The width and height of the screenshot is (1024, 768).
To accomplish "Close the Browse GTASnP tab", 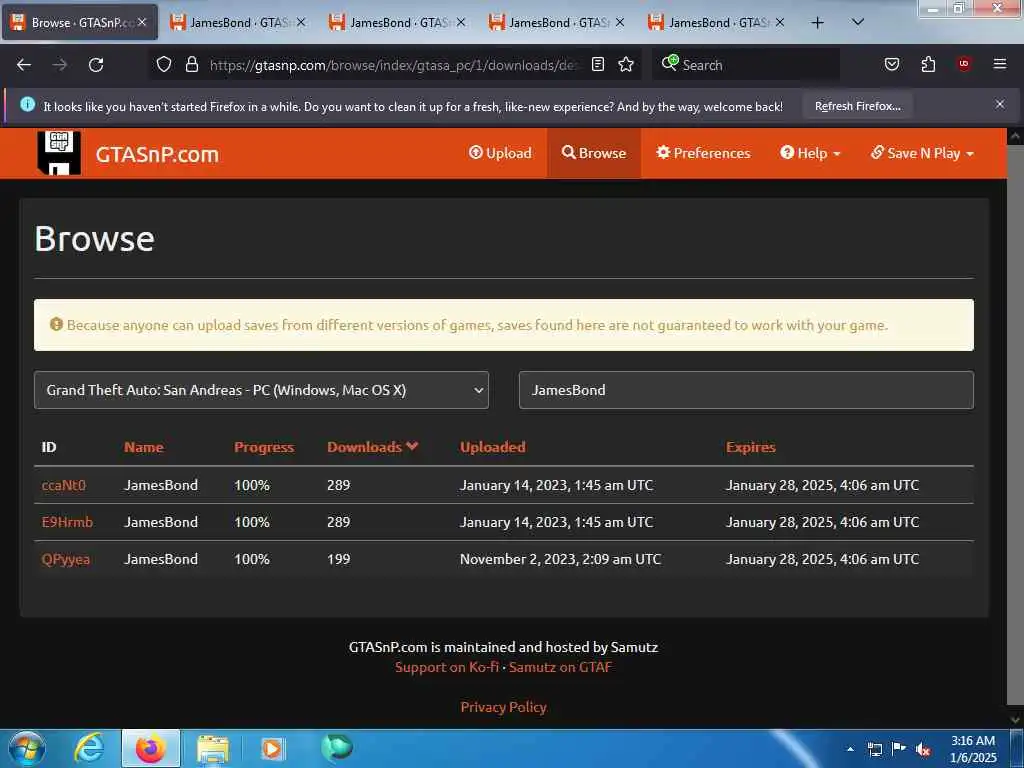I will click(142, 22).
